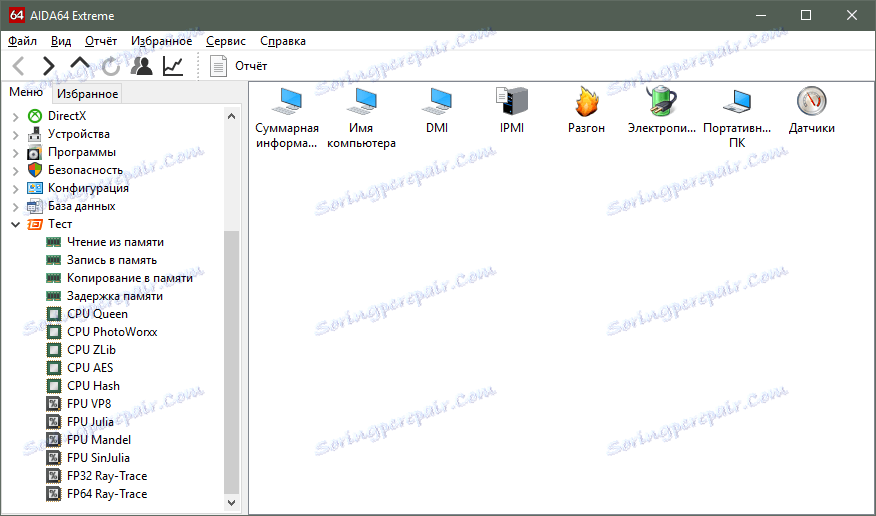Open the Файл menu
Viewport: 876px width, 516px height.
click(x=22, y=41)
